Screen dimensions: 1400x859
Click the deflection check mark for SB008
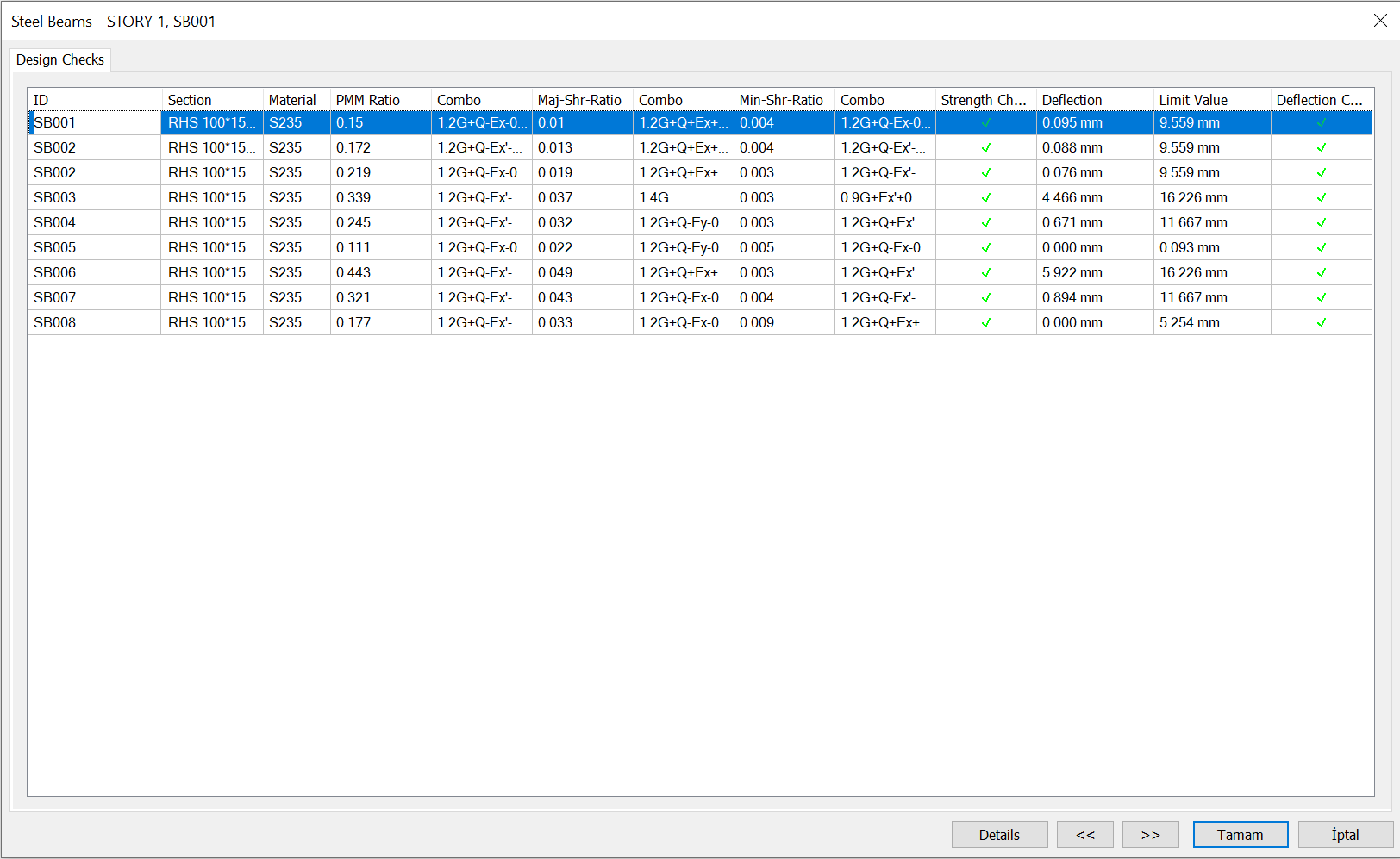point(1321,322)
